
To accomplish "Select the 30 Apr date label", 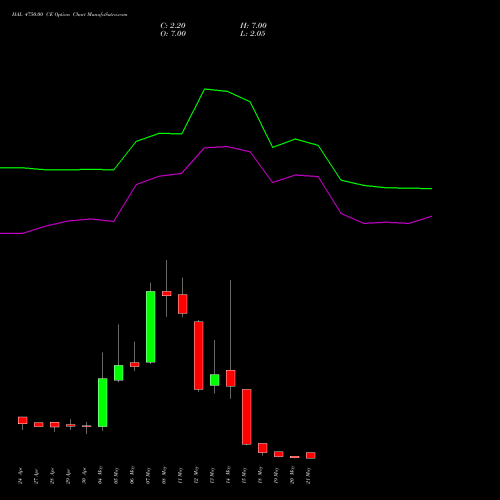I will [x=84, y=476].
